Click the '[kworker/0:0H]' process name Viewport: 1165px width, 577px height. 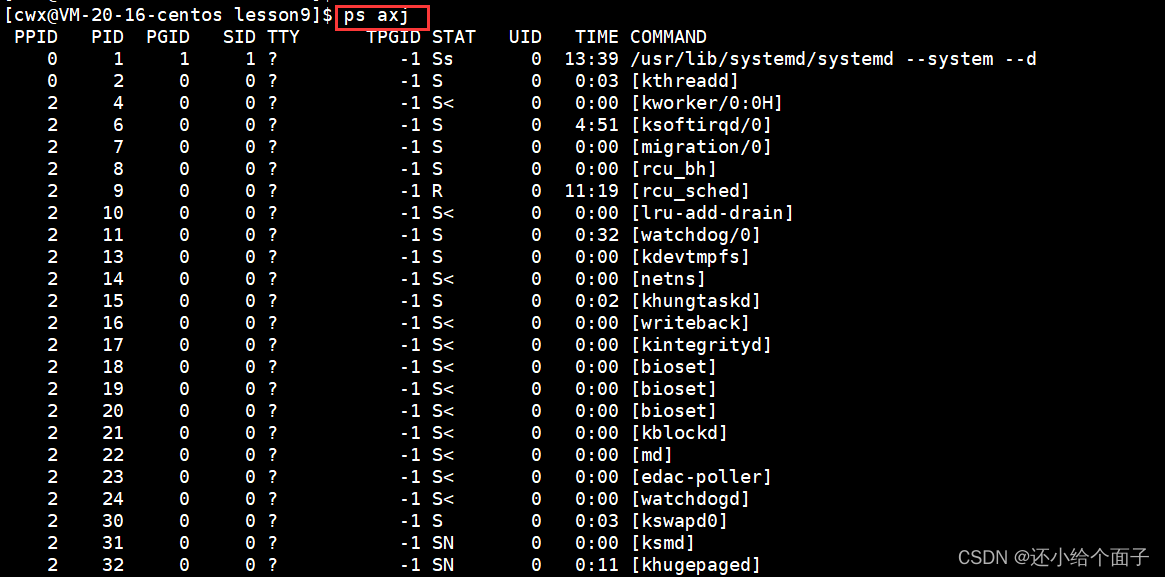[x=707, y=103]
